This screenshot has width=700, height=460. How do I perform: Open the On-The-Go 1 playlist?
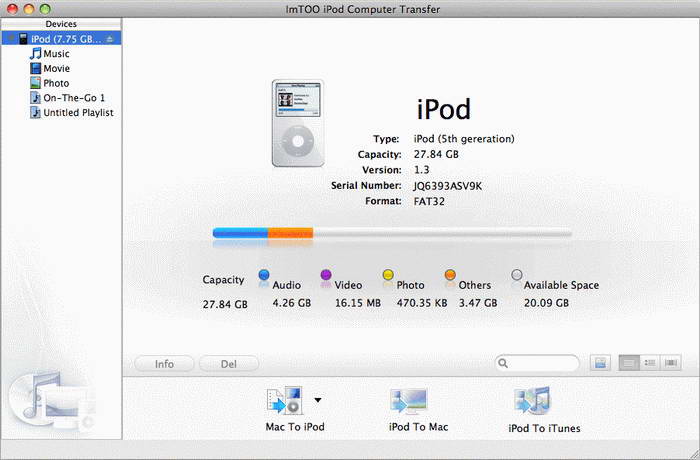(x=74, y=98)
